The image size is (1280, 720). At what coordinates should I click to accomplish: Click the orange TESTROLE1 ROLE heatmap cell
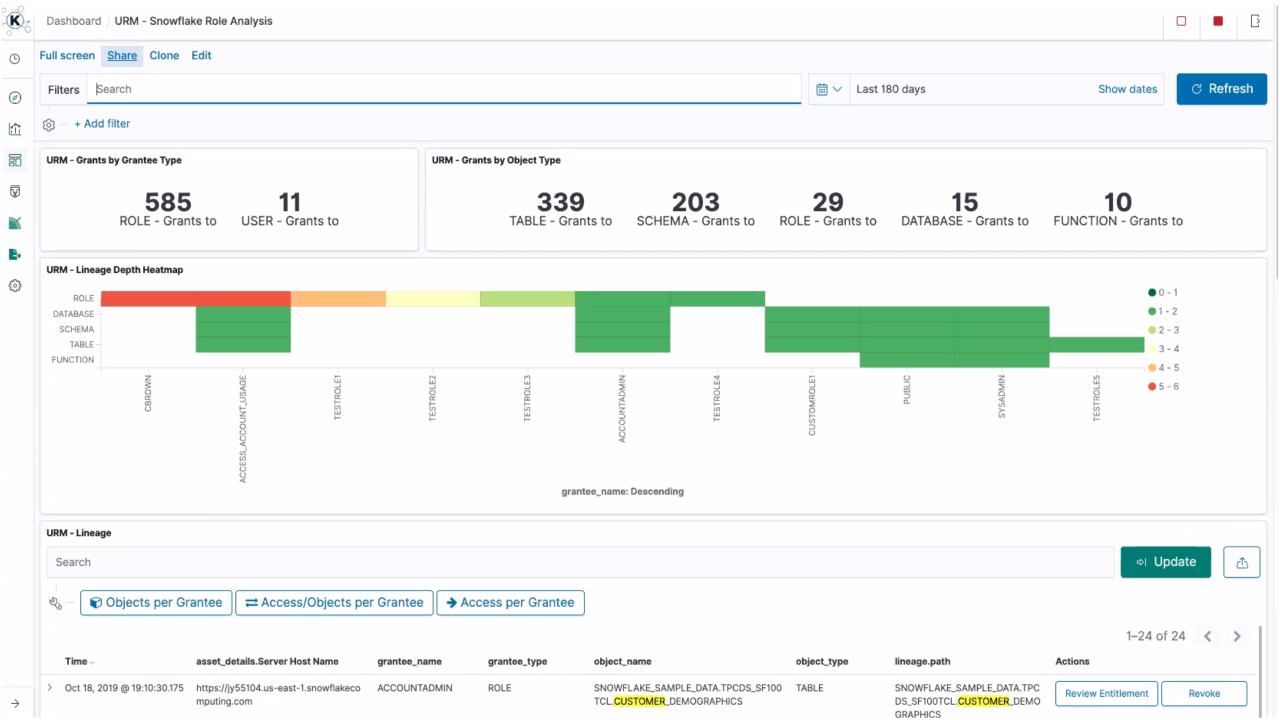(x=338, y=299)
